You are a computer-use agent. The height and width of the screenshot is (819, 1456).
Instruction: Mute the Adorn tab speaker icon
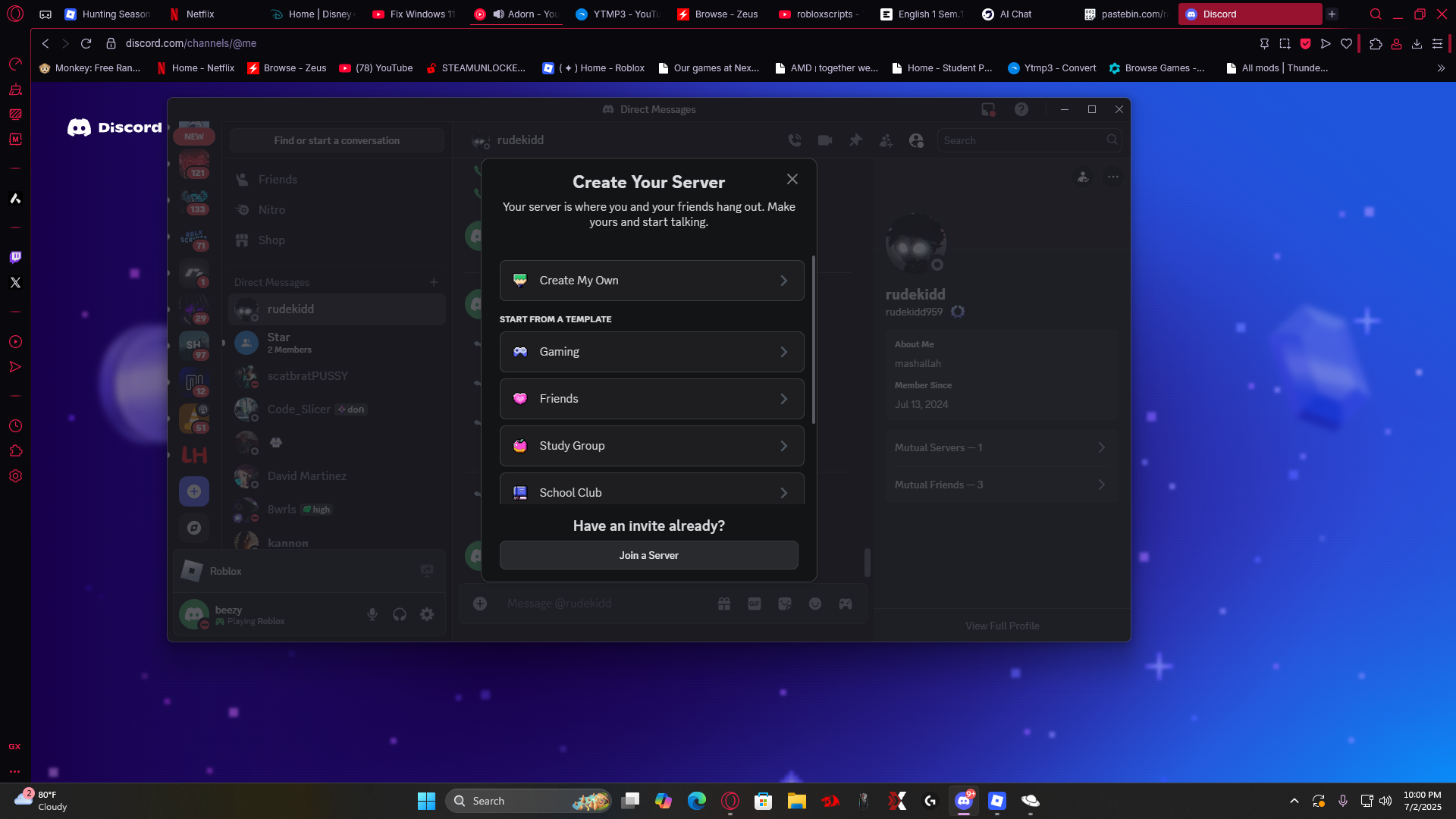point(498,14)
